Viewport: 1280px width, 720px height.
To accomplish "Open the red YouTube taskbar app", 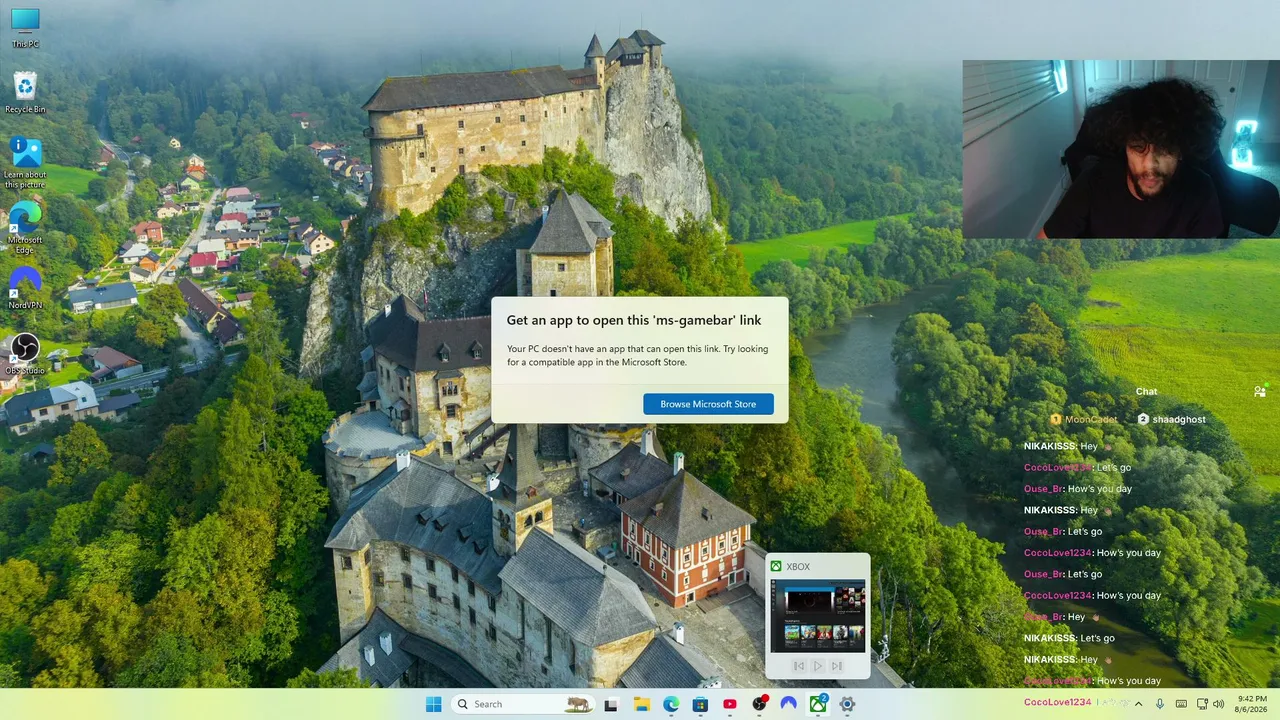I will pos(730,704).
